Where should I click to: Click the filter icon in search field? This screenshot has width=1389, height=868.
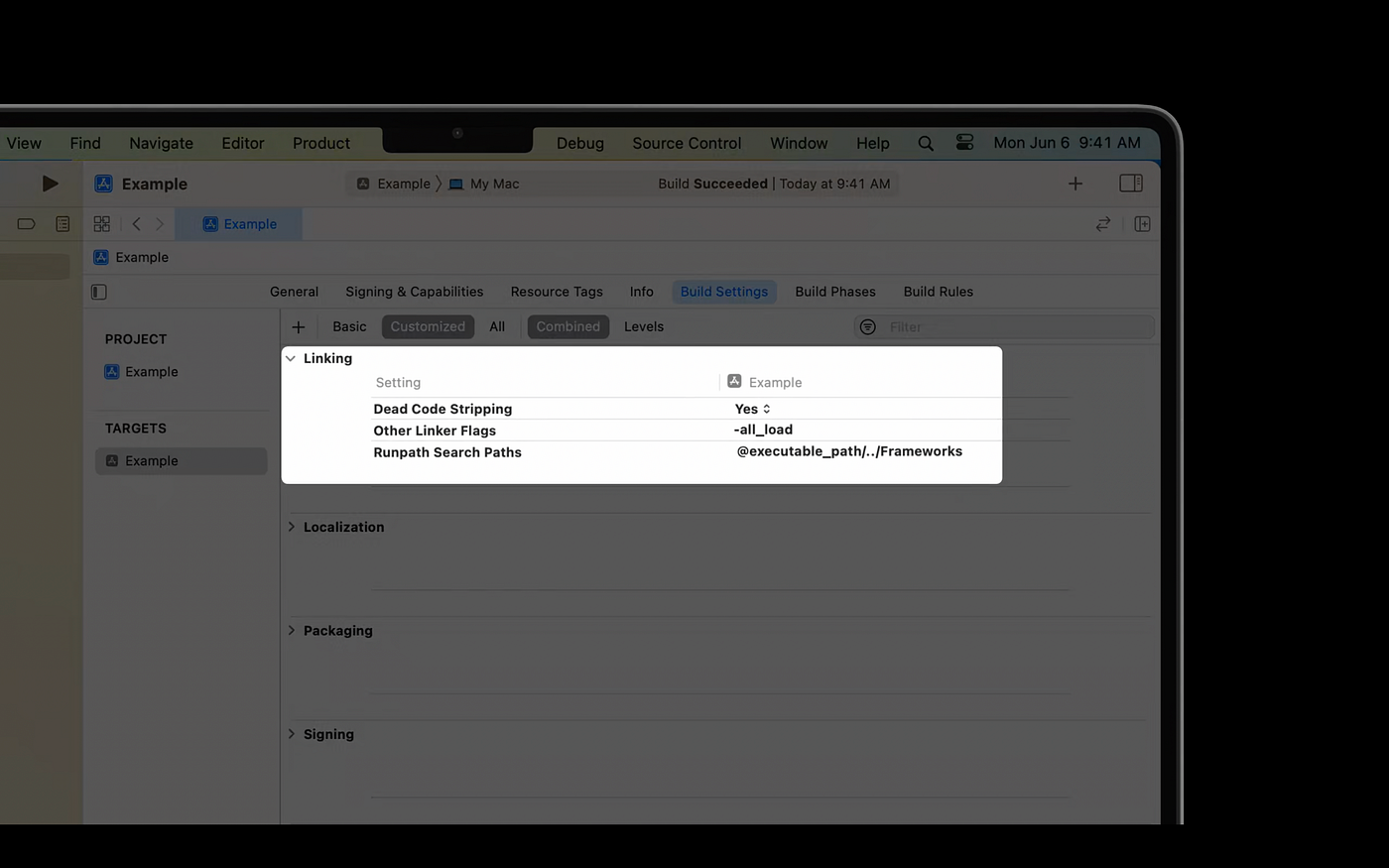tap(868, 326)
